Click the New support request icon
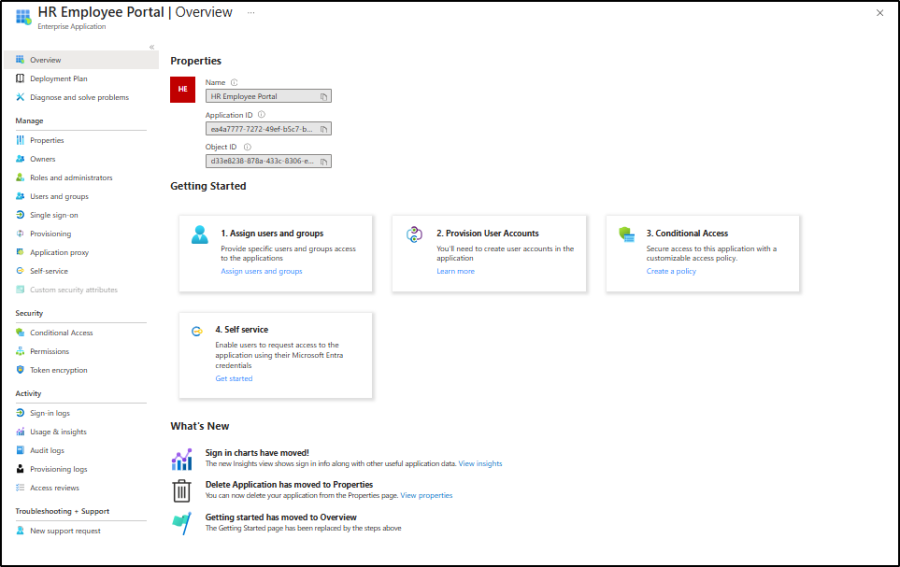 pos(20,531)
